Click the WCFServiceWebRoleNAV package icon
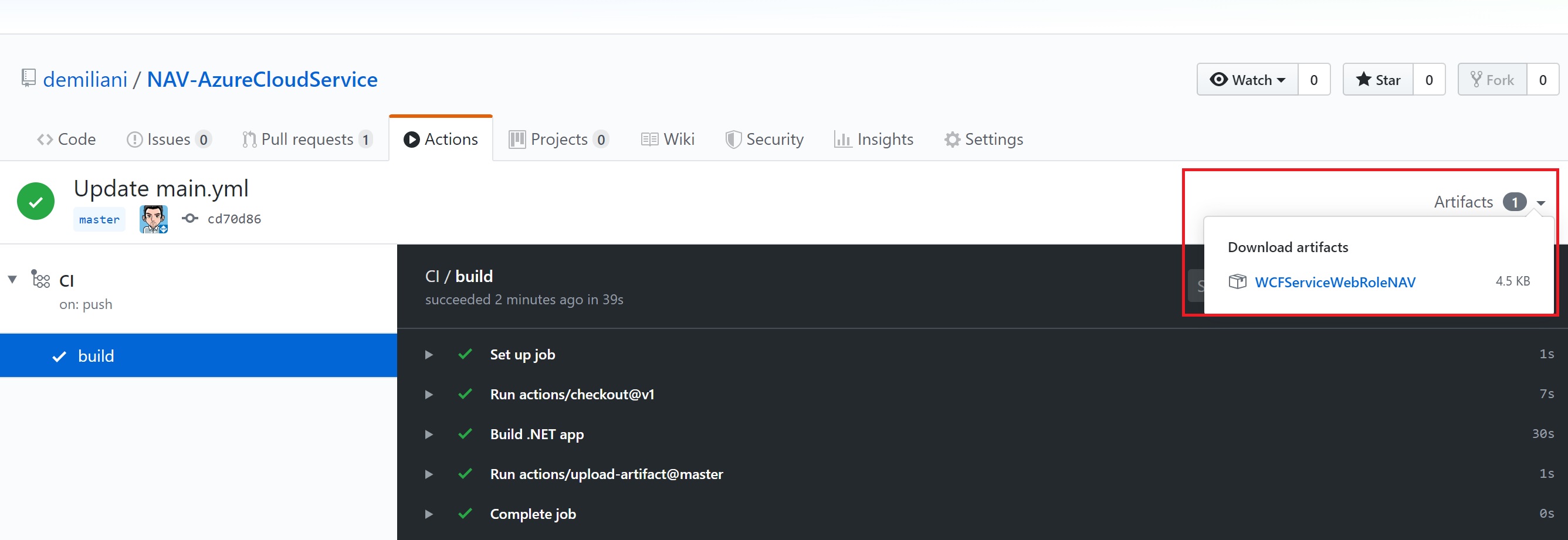The width and height of the screenshot is (1568, 540). pyautogui.click(x=1237, y=281)
